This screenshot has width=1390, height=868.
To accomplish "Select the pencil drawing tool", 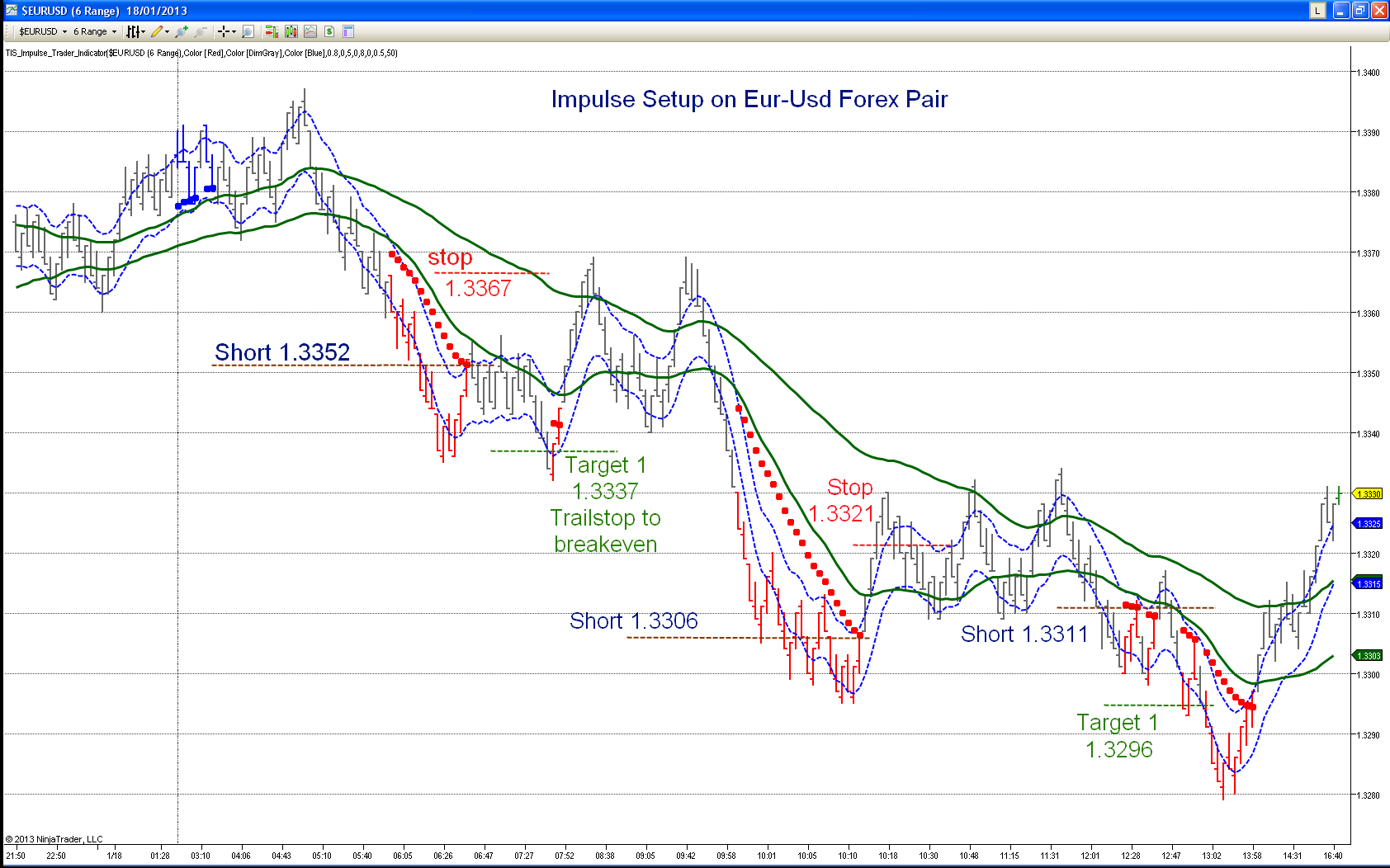I will [157, 31].
